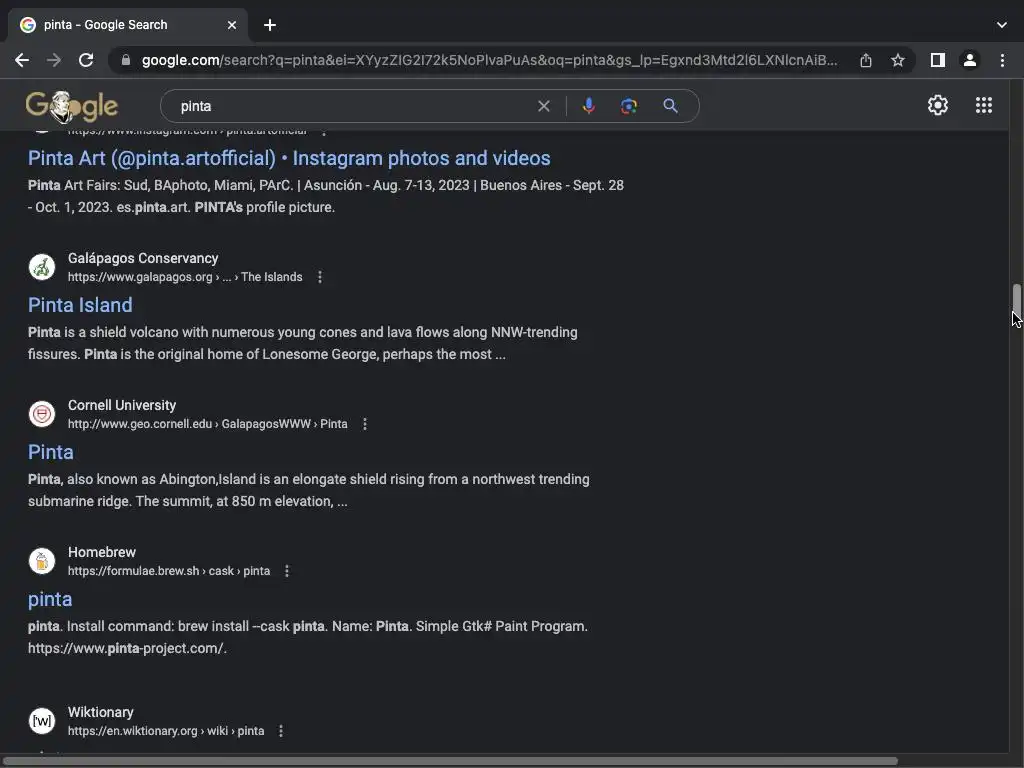Click the en.wiktionary.org breadcrumb URL

(166, 731)
